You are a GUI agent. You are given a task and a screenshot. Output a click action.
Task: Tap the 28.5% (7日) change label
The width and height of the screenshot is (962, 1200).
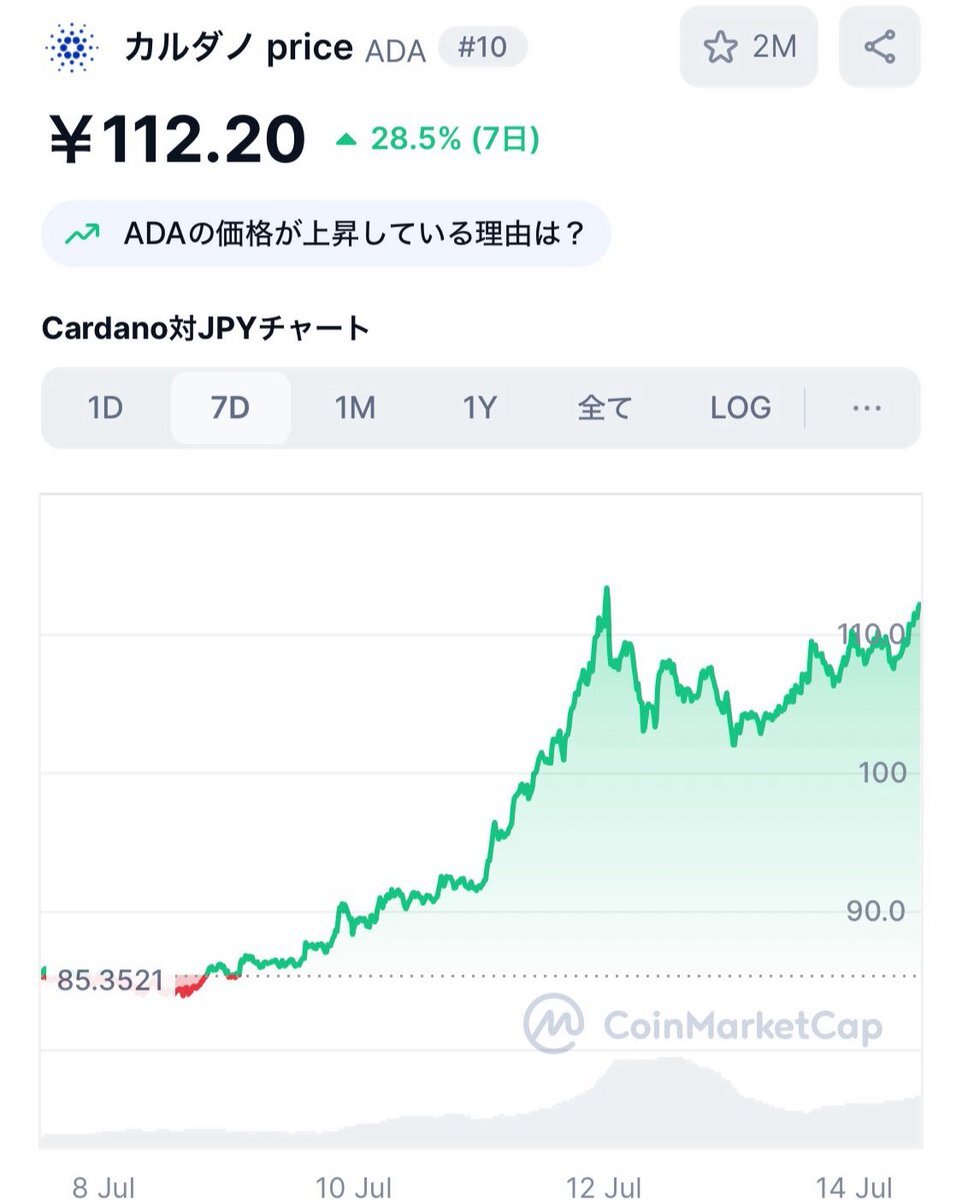[455, 139]
